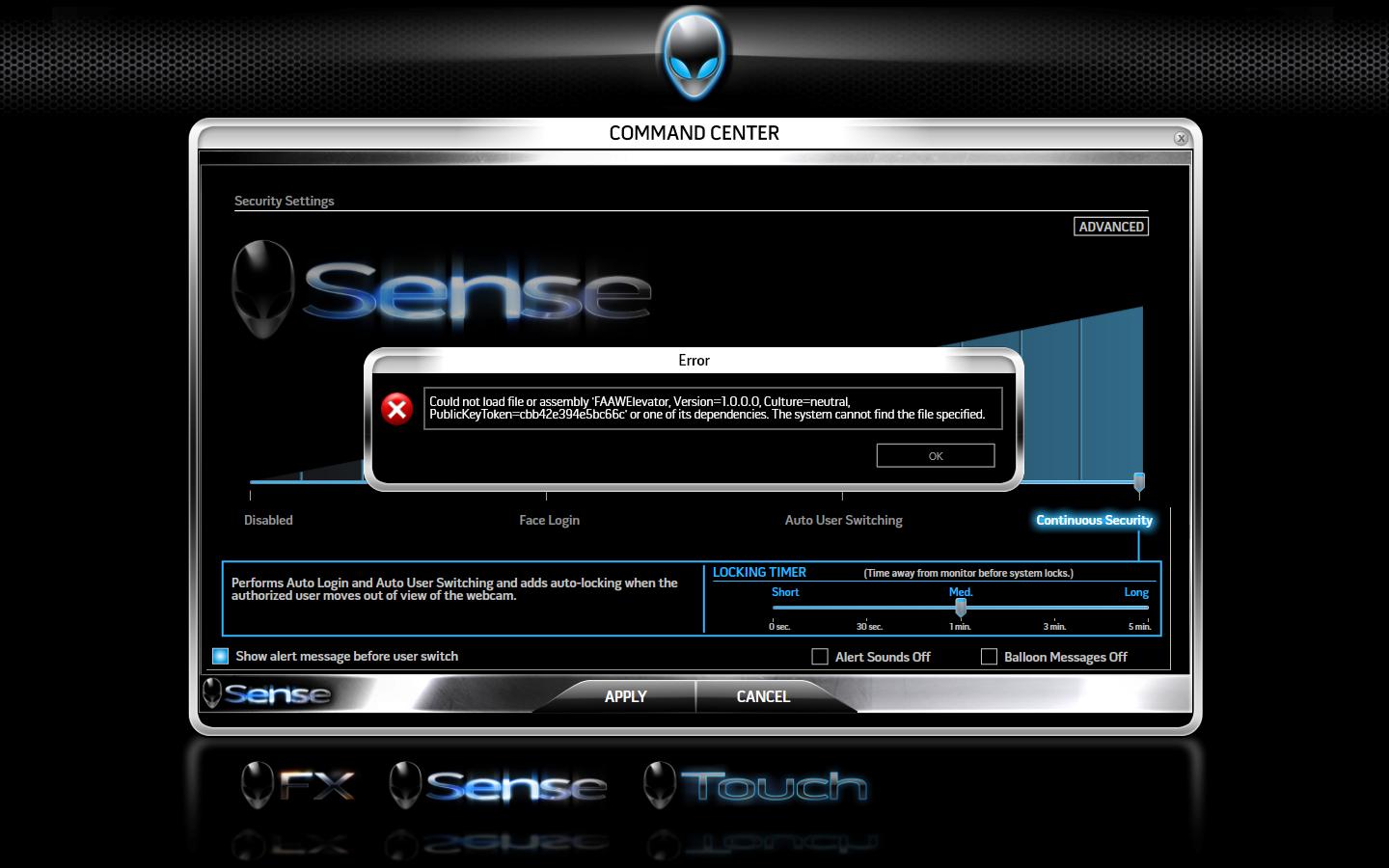Click the Alienware head logo at top
The image size is (1389, 868).
694,53
